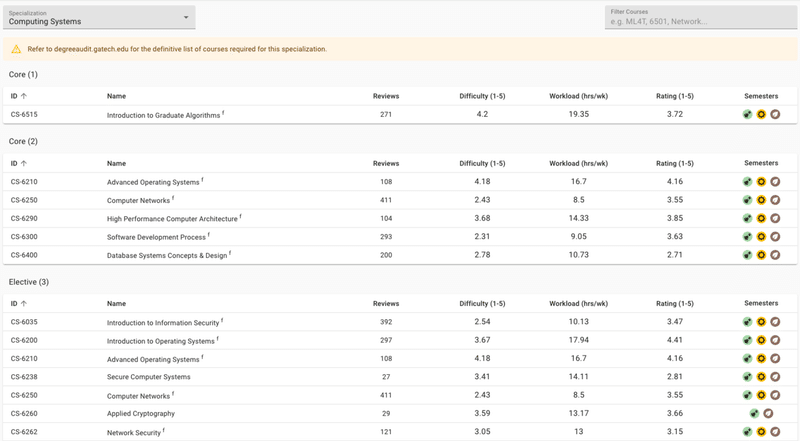Click the summer icon in the CS-6300 row
Screen dimensions: 800x441
[761, 237]
